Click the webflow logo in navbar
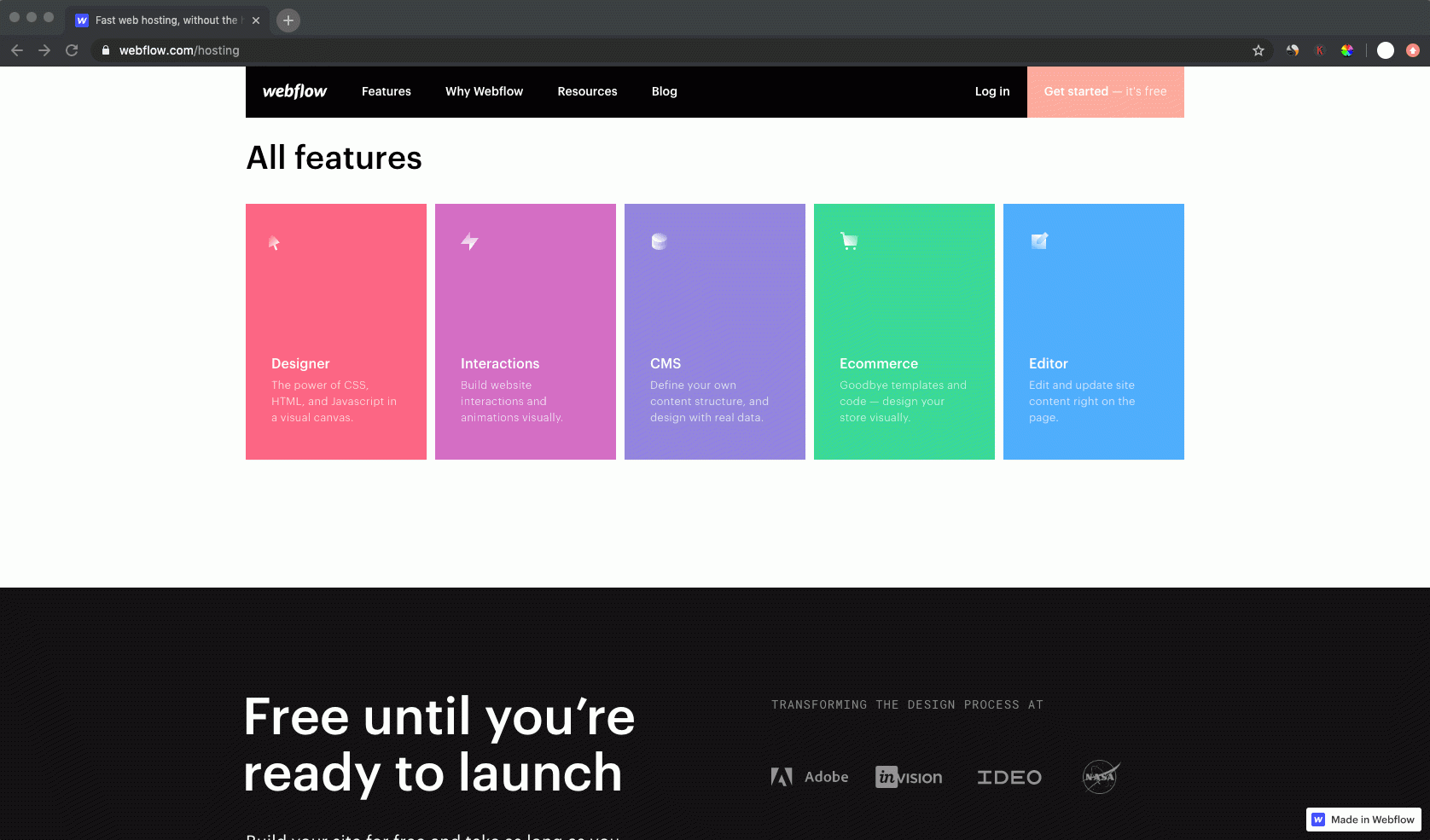The width and height of the screenshot is (1430, 840). tap(294, 91)
